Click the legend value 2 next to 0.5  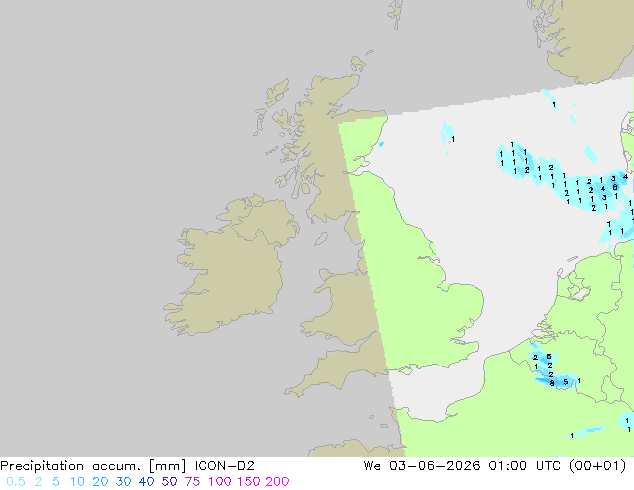click(38, 482)
